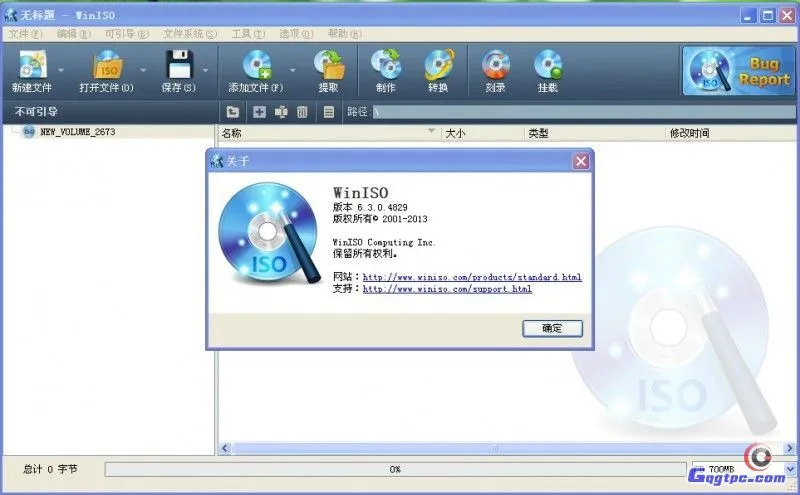Screen dimensions: 800x495
Task: Click the 不可引导 boot status label
Action: (x=36, y=112)
